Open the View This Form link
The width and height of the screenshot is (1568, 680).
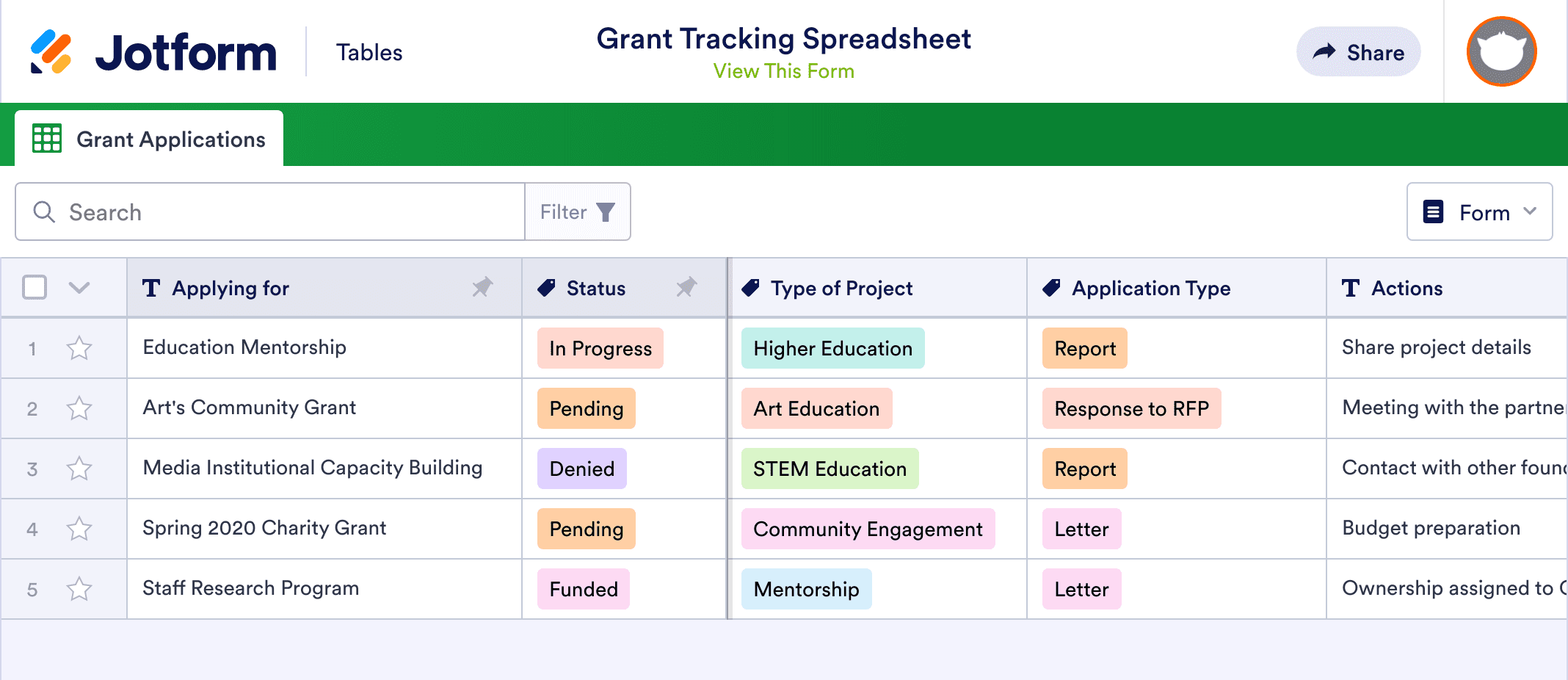coord(783,70)
